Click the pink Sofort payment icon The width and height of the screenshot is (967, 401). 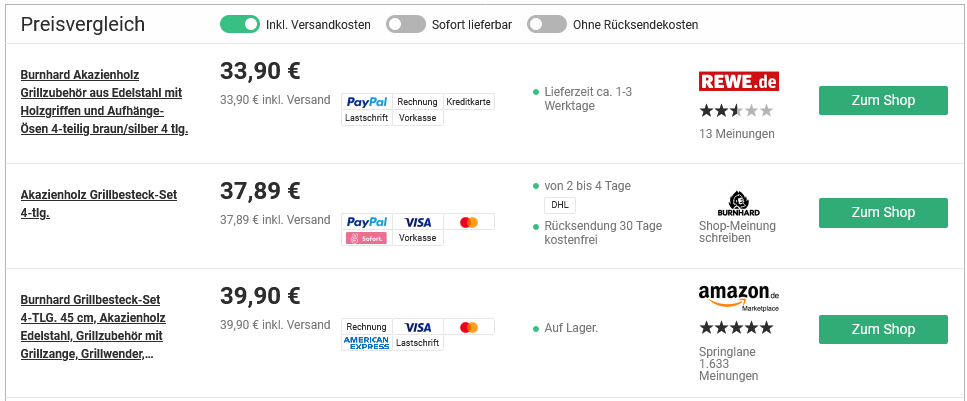(366, 238)
